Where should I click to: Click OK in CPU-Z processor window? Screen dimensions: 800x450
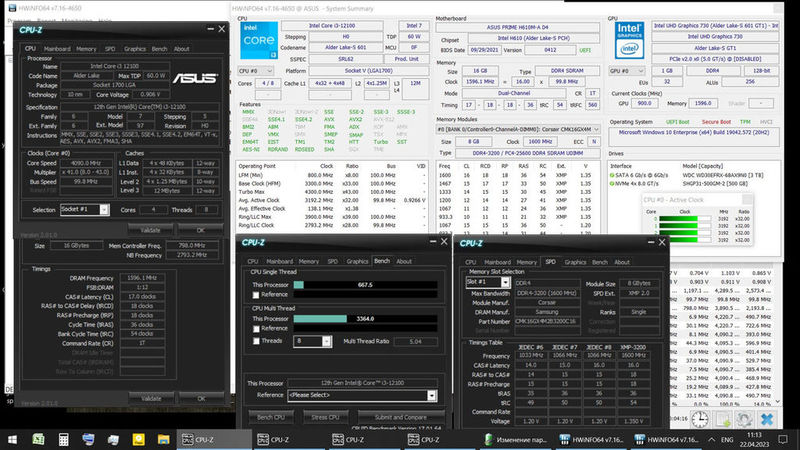(x=201, y=230)
